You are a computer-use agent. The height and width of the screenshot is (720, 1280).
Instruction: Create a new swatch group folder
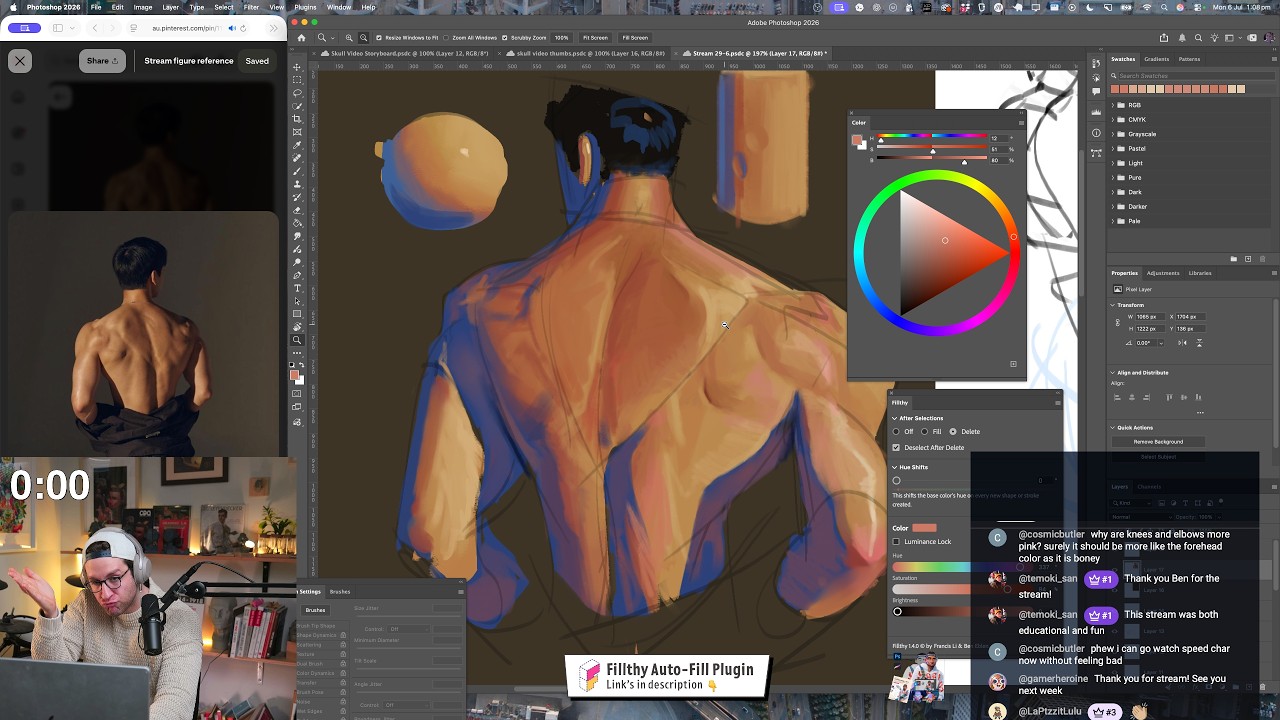tap(1233, 259)
